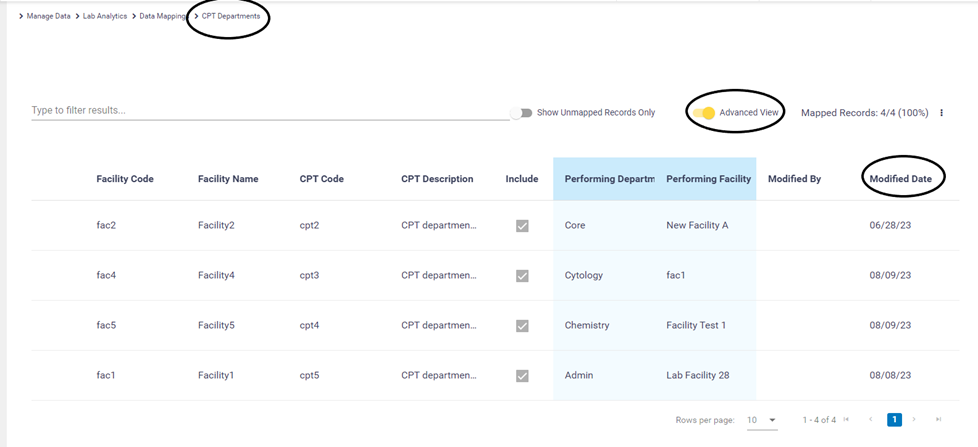The height and width of the screenshot is (447, 978).
Task: Sort by Modified Date column header
Action: [900, 179]
